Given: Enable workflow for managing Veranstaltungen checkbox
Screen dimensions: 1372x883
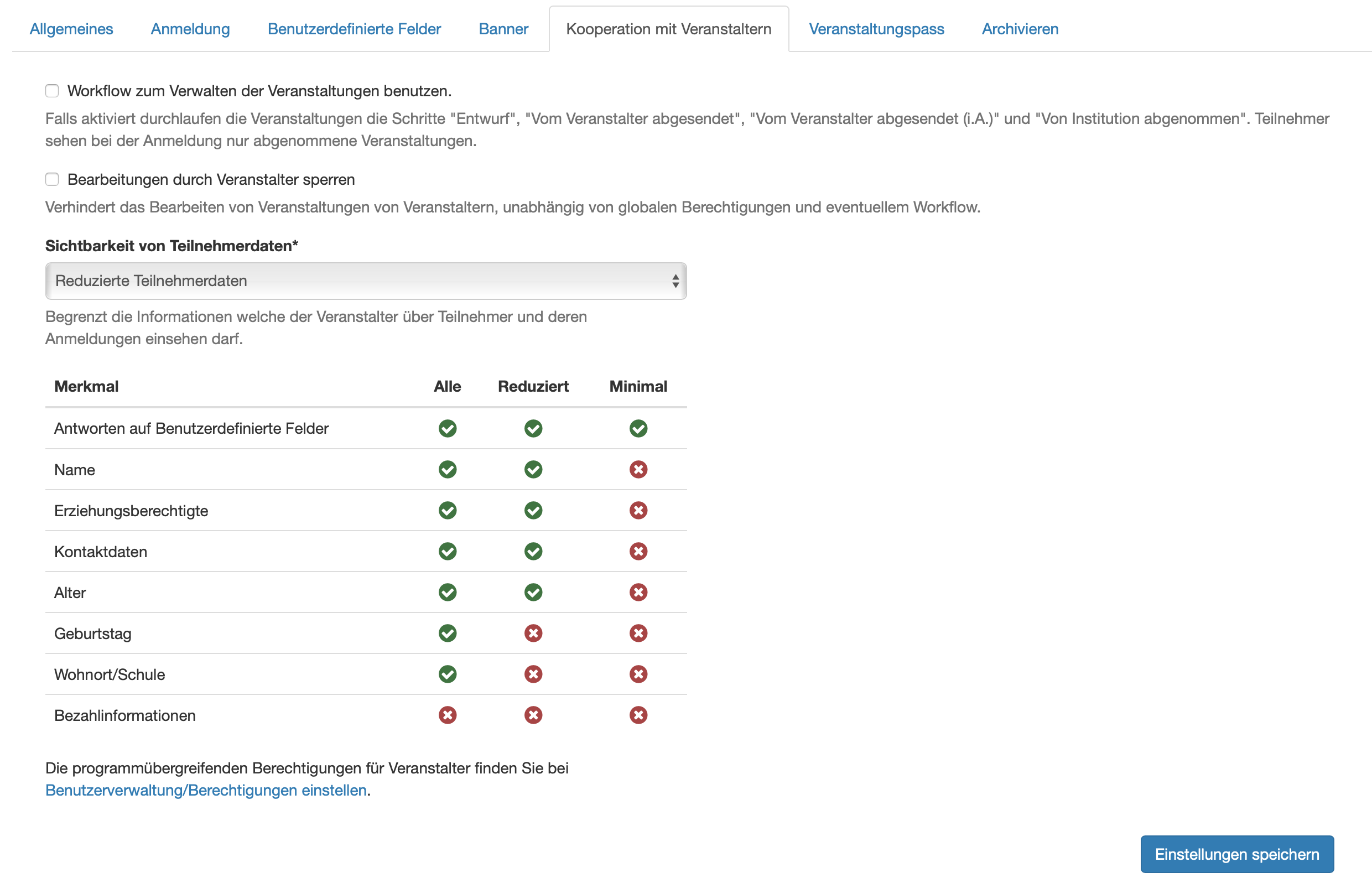Looking at the screenshot, I should (52, 91).
